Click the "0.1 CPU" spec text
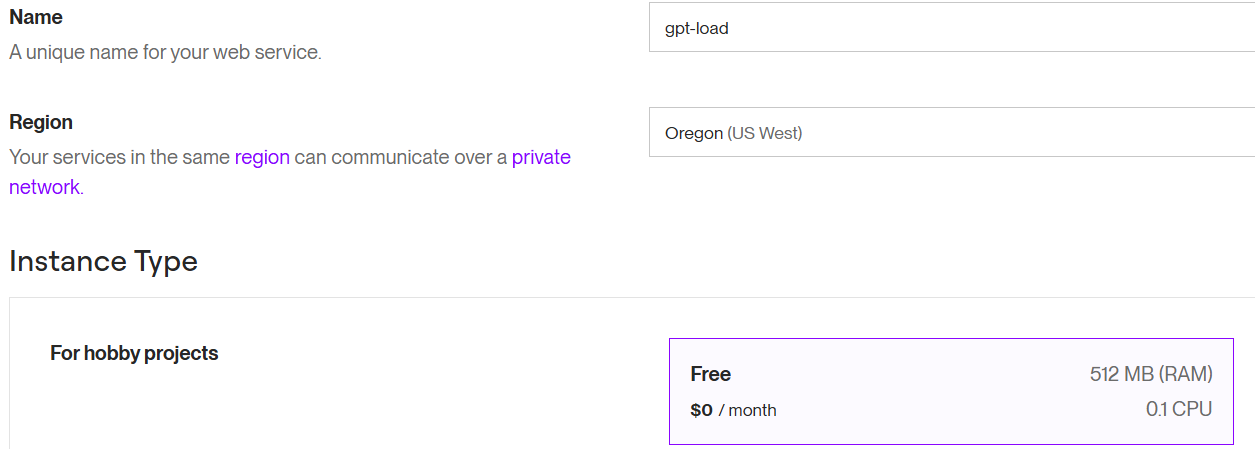Image resolution: width=1255 pixels, height=449 pixels. tap(1179, 409)
